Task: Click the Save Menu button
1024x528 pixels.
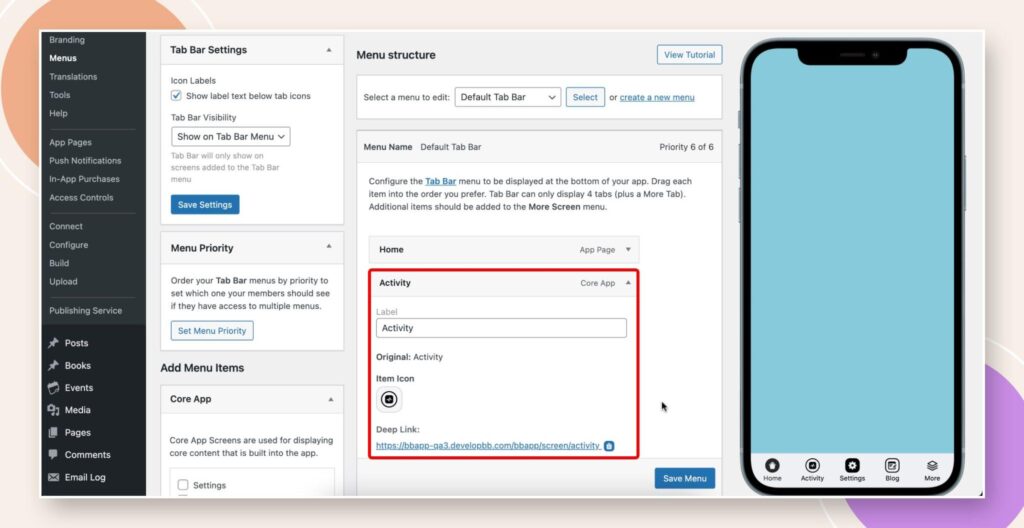Action: point(684,478)
